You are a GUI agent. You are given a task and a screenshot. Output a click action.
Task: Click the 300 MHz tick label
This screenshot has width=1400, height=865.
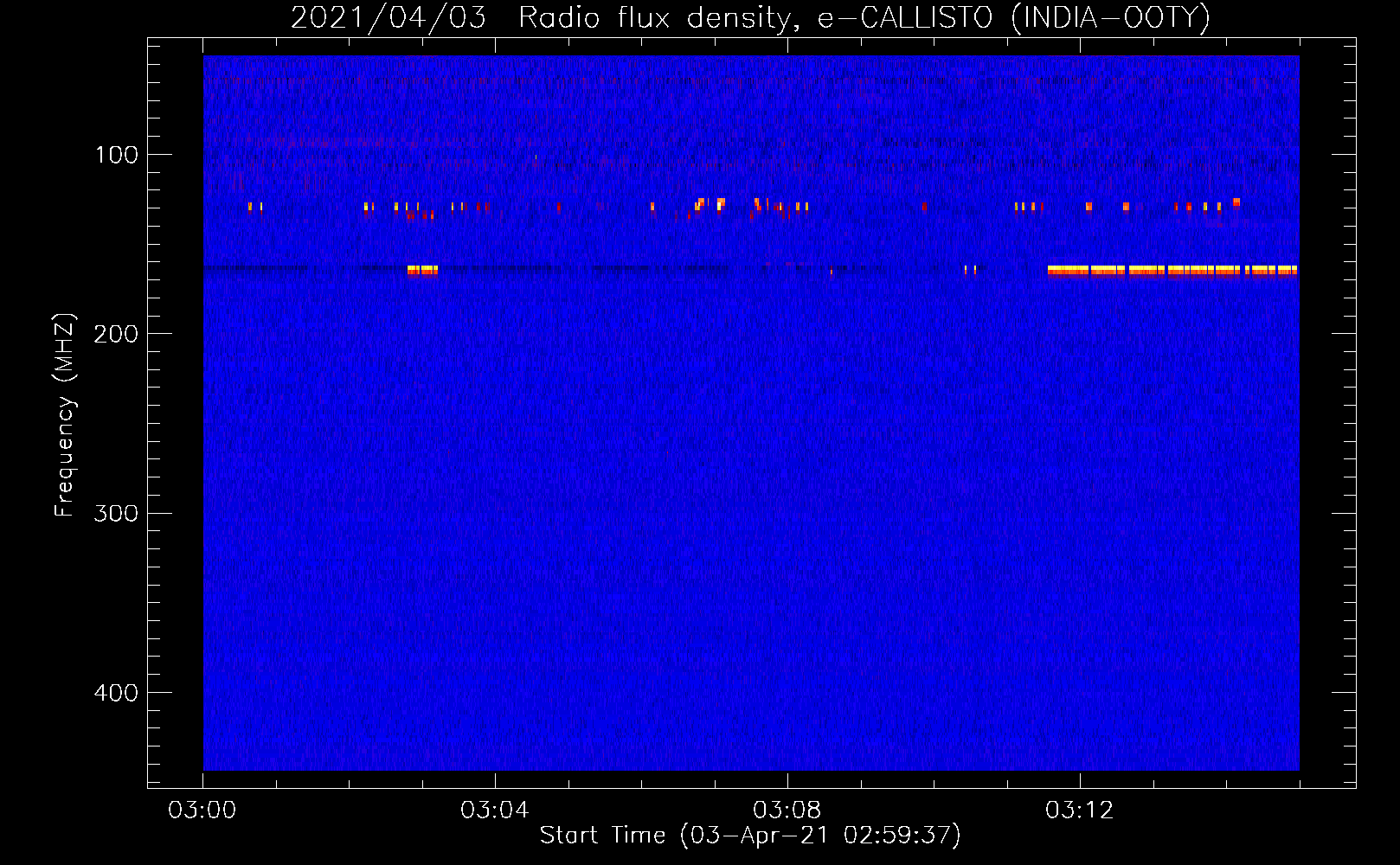click(x=116, y=513)
